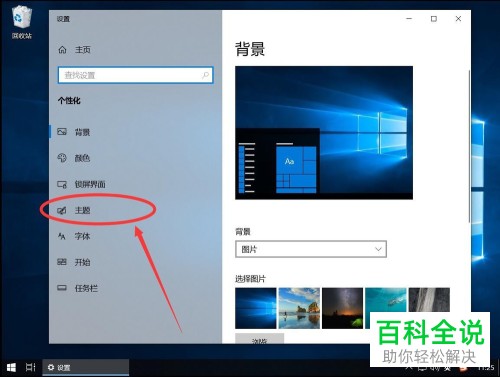Choose the gray rock cliff wallpaper thumbnail

click(x=429, y=300)
